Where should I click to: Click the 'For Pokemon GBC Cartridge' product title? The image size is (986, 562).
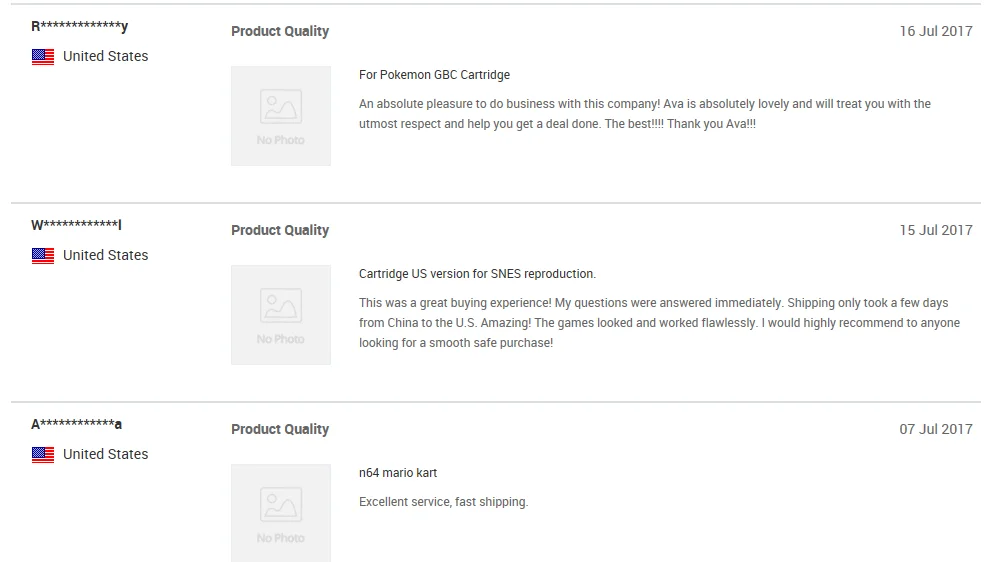pos(434,75)
